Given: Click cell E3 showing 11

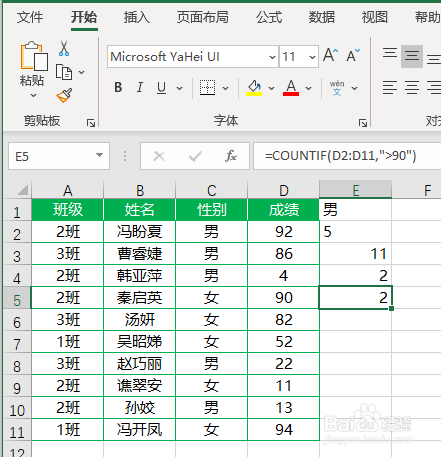Looking at the screenshot, I should coord(356,254).
